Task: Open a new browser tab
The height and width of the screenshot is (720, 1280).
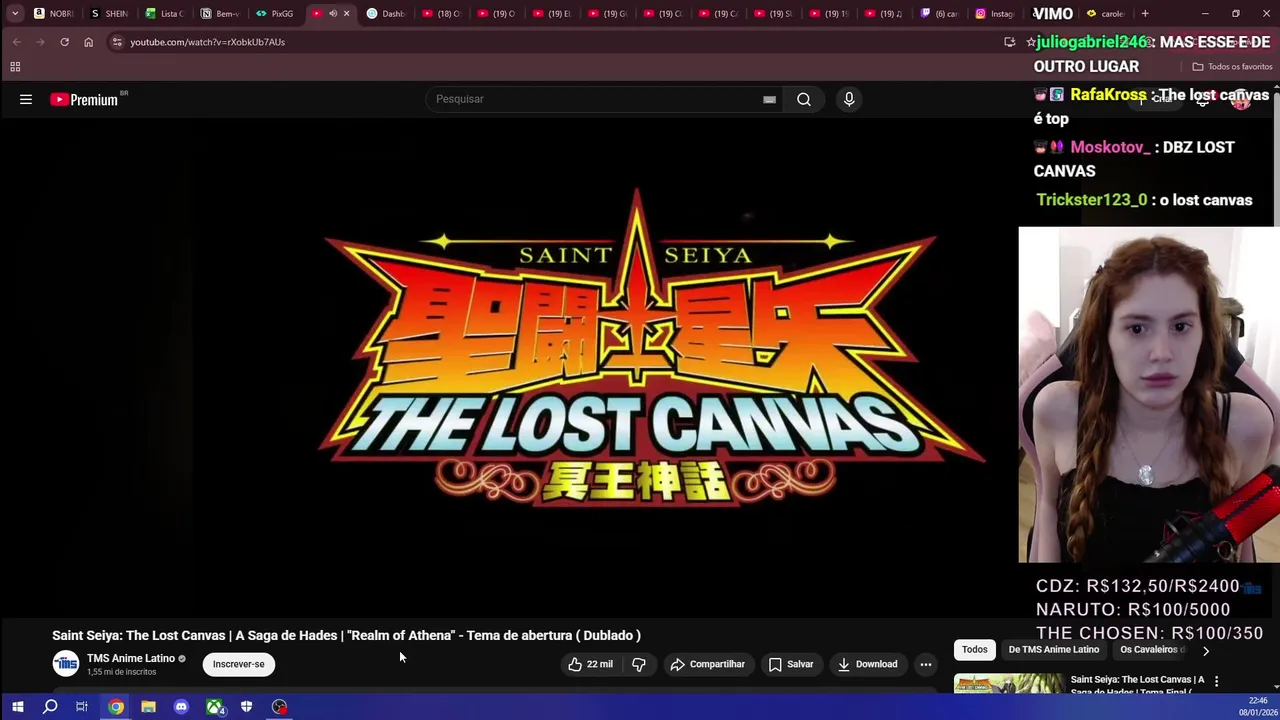Action: pyautogui.click(x=1145, y=14)
